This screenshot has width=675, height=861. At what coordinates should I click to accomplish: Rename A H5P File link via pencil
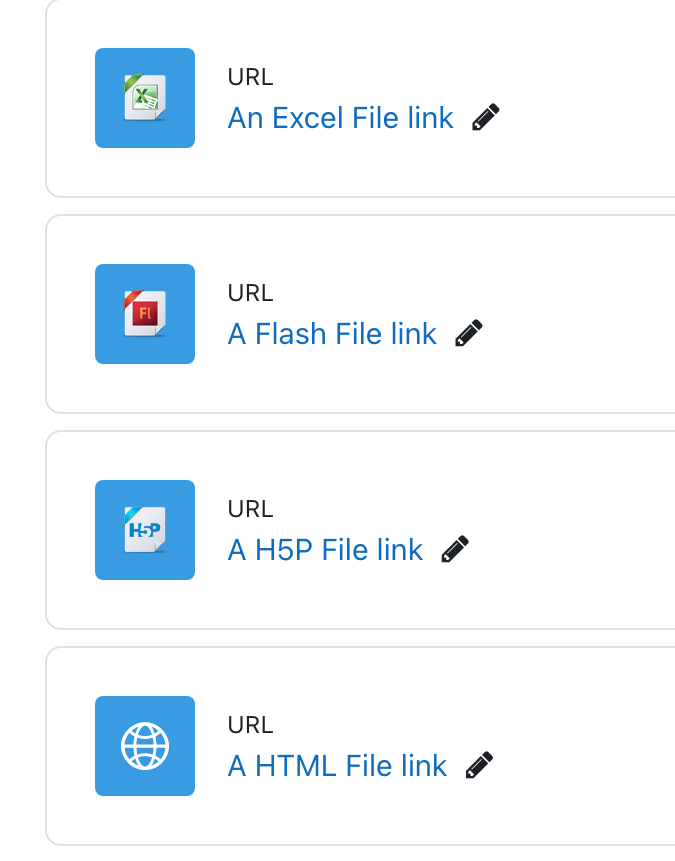coord(455,549)
